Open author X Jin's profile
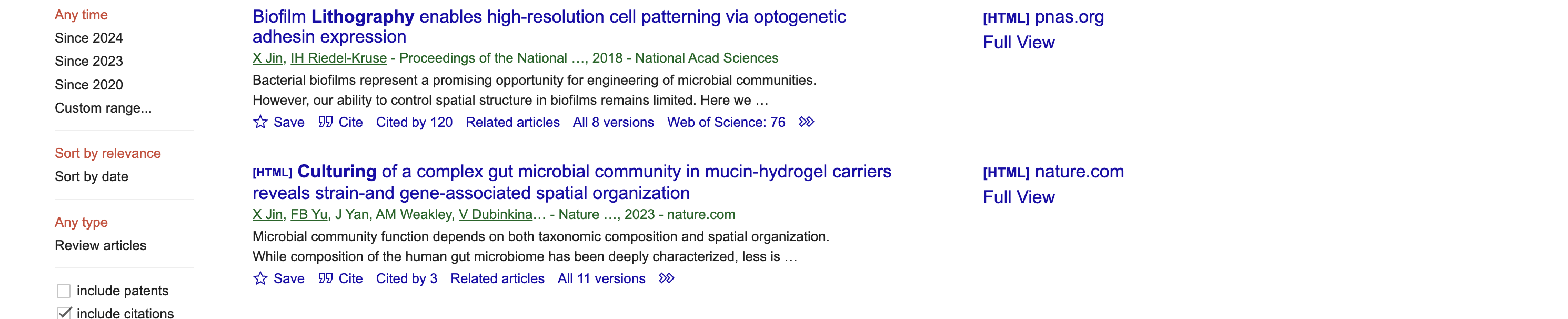Image resolution: width=1568 pixels, height=319 pixels. 268,58
